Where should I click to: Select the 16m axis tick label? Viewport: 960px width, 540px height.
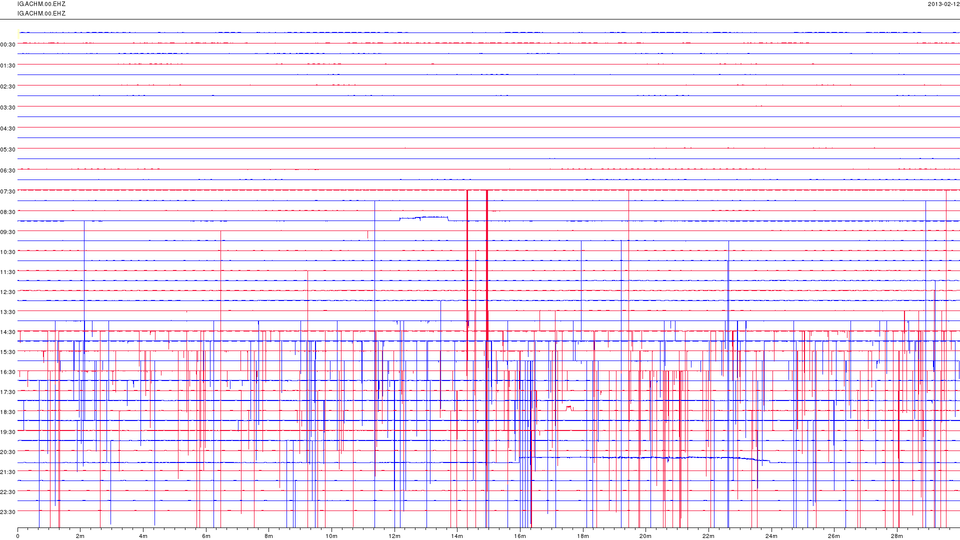[x=520, y=536]
